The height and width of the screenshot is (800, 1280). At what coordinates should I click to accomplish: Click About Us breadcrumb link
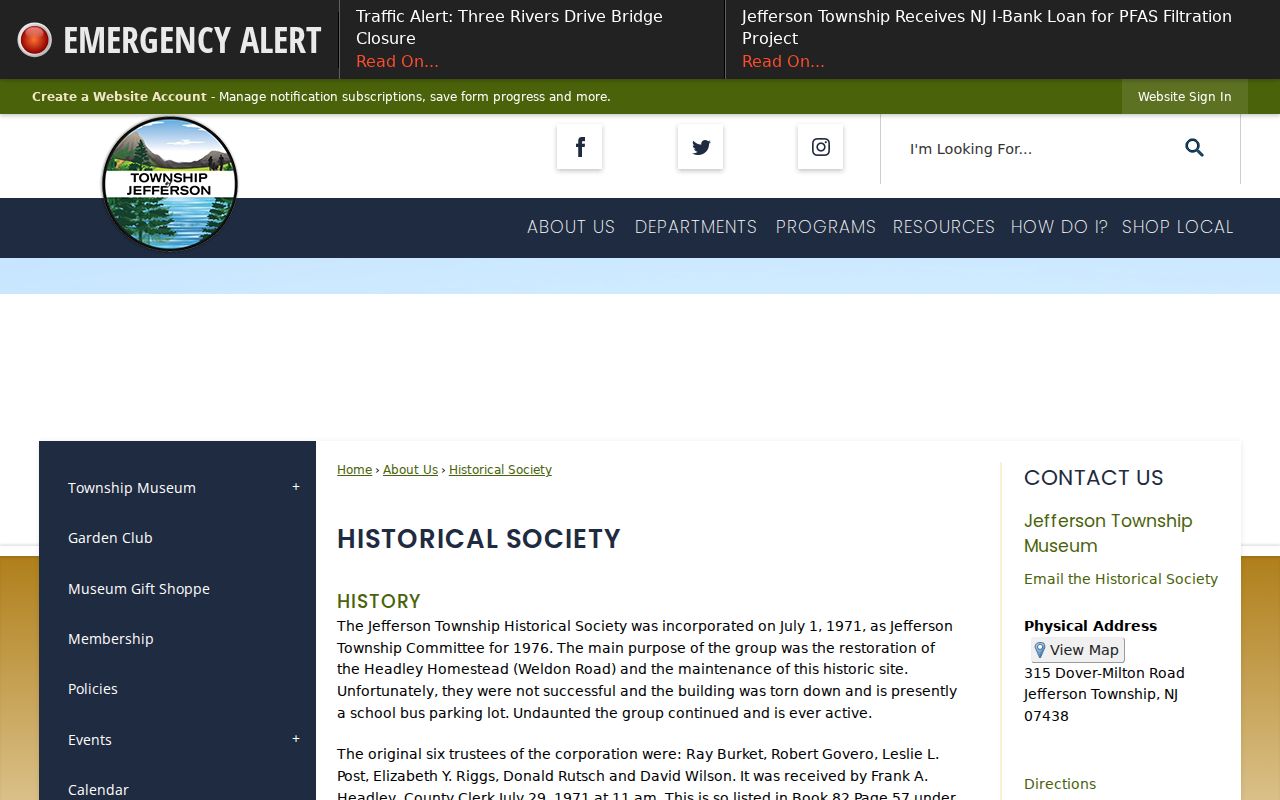point(410,470)
